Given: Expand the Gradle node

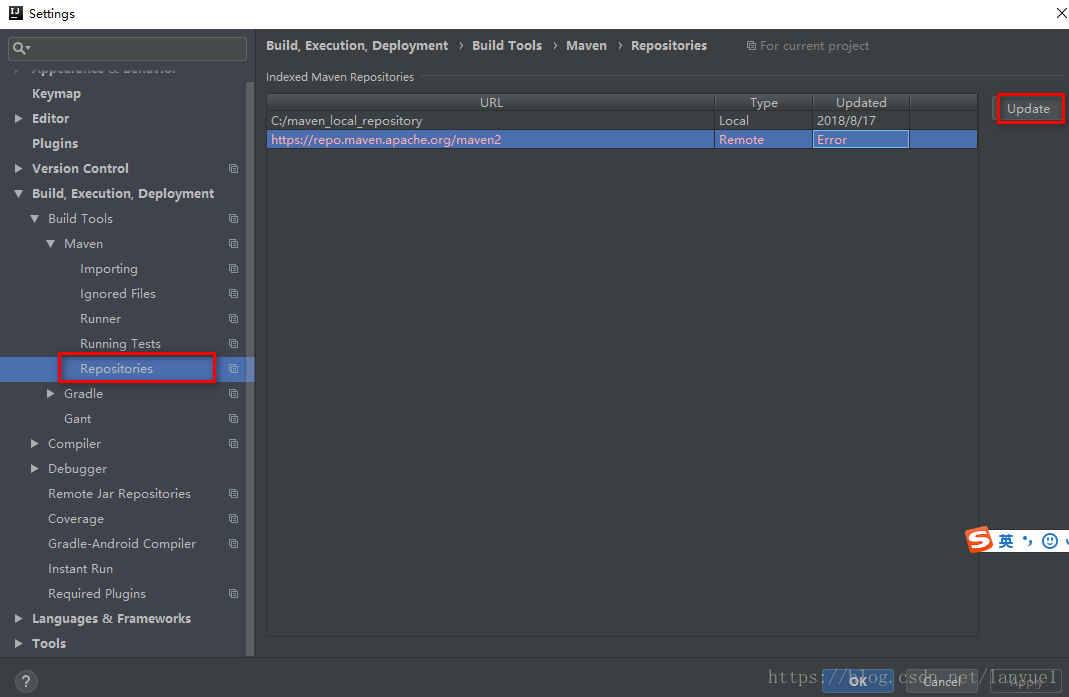Looking at the screenshot, I should pos(50,394).
